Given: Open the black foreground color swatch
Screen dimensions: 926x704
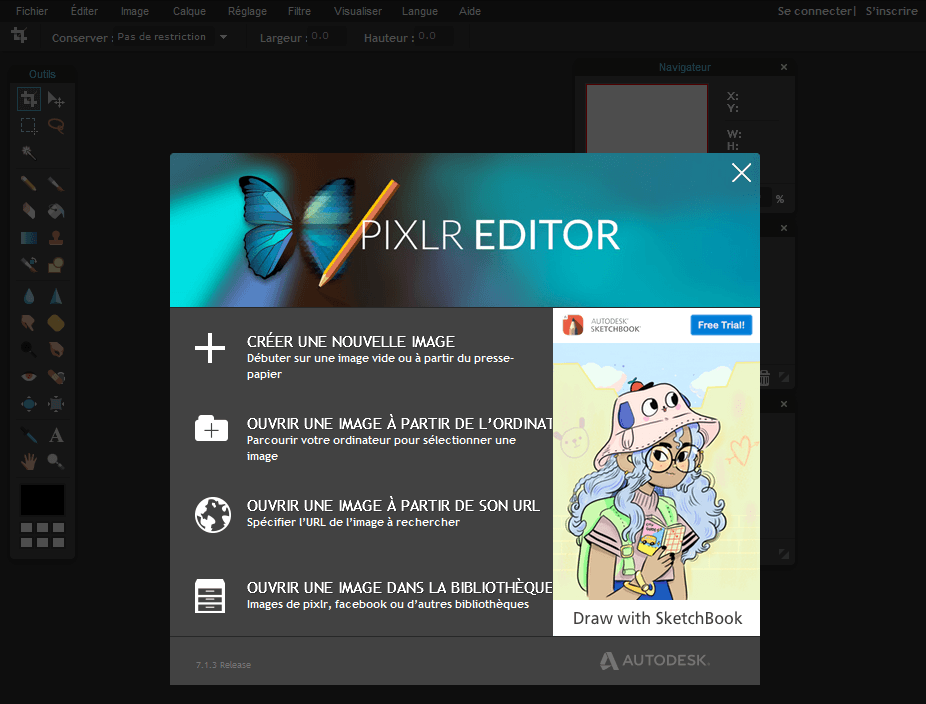Looking at the screenshot, I should pos(43,500).
